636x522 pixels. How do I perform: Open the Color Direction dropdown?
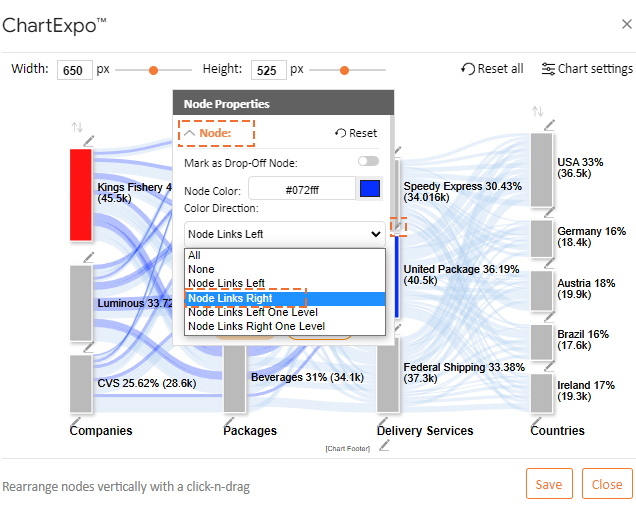pyautogui.click(x=285, y=234)
